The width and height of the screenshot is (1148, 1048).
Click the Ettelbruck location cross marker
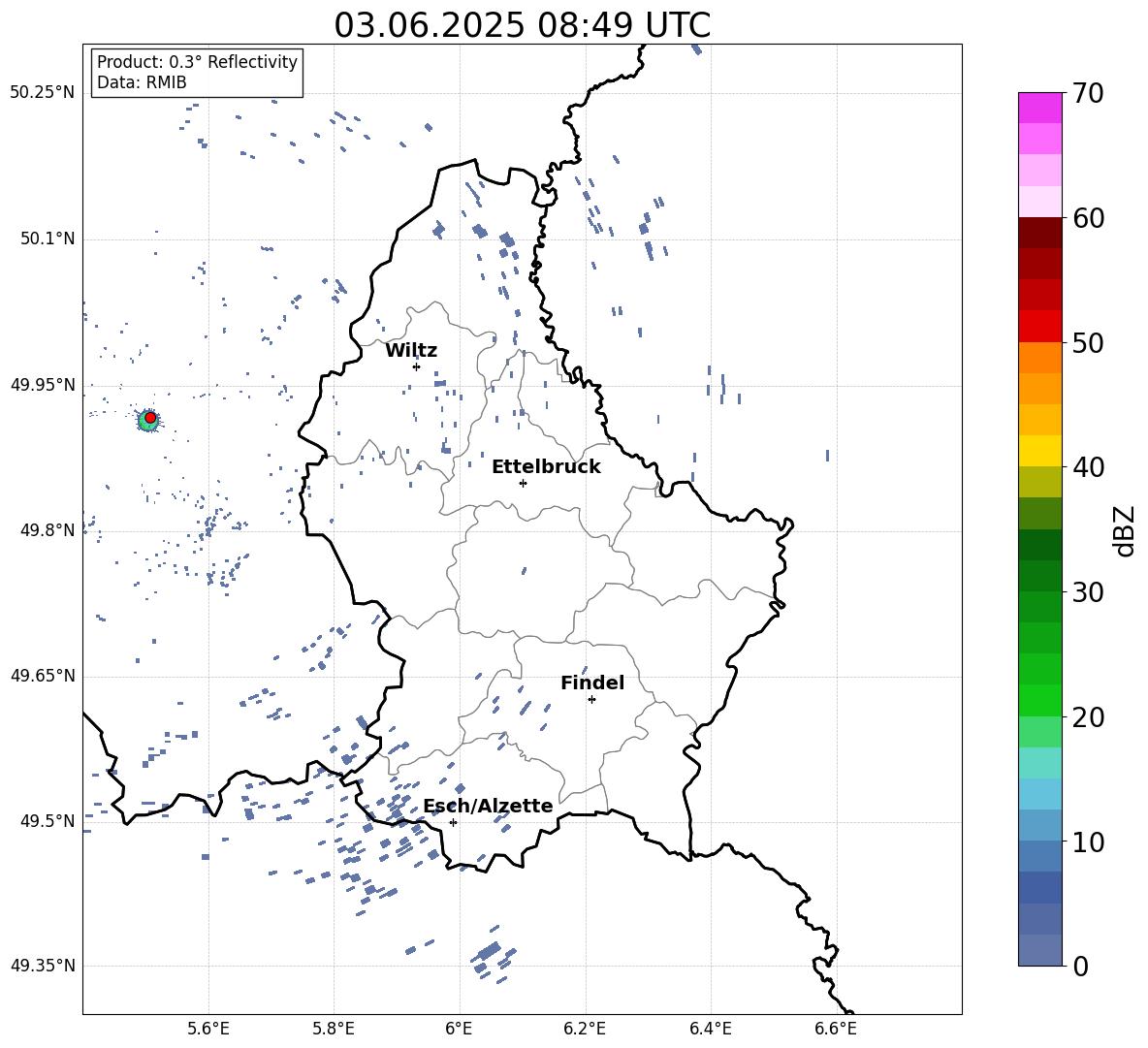click(523, 483)
